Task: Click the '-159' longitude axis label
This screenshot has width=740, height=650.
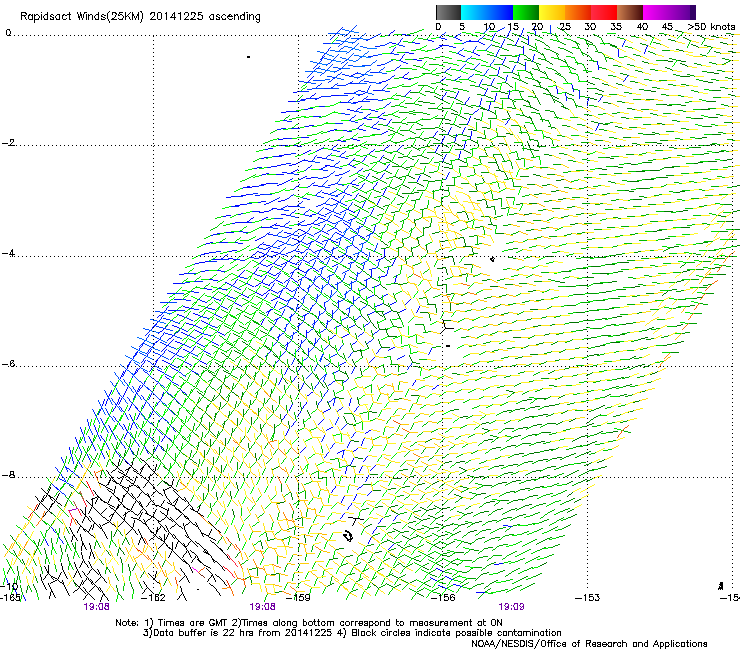Action: [x=299, y=598]
